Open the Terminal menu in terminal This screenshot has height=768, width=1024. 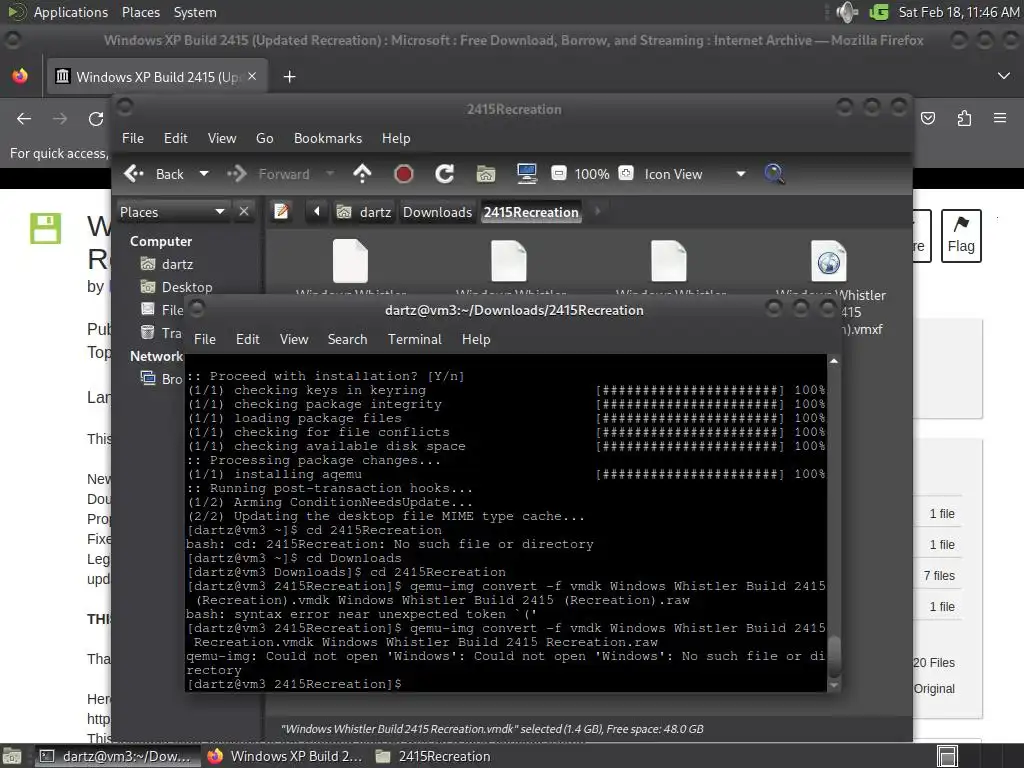pos(415,340)
